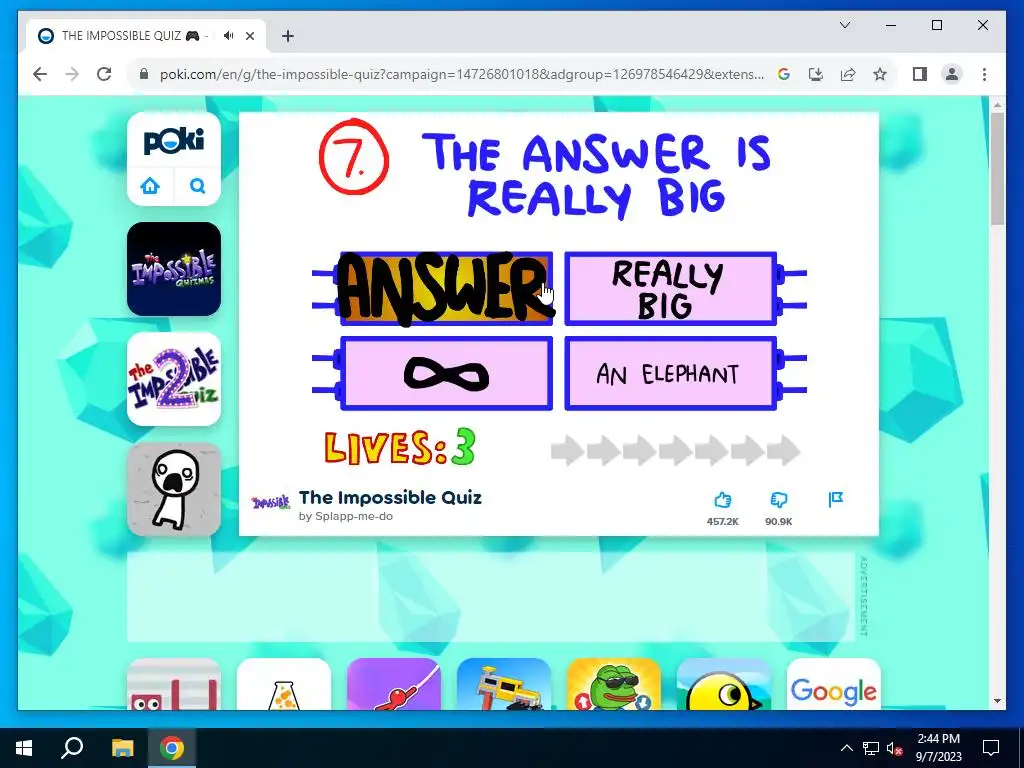Install app icon in address bar

pyautogui.click(x=816, y=74)
